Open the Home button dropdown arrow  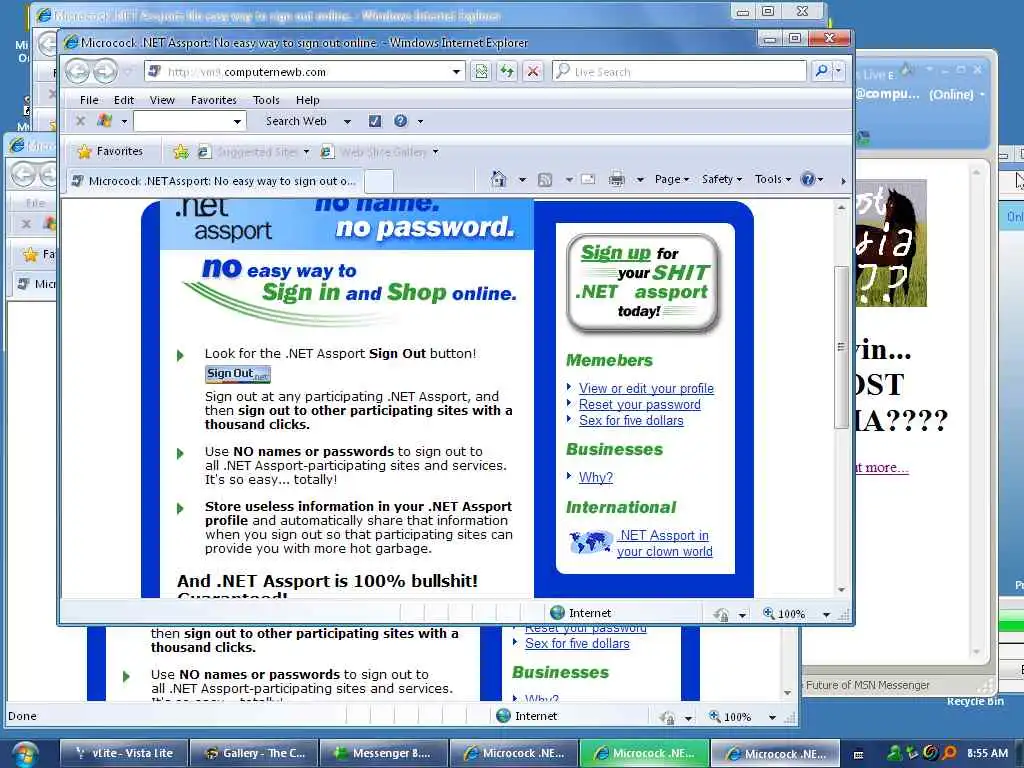[522, 180]
